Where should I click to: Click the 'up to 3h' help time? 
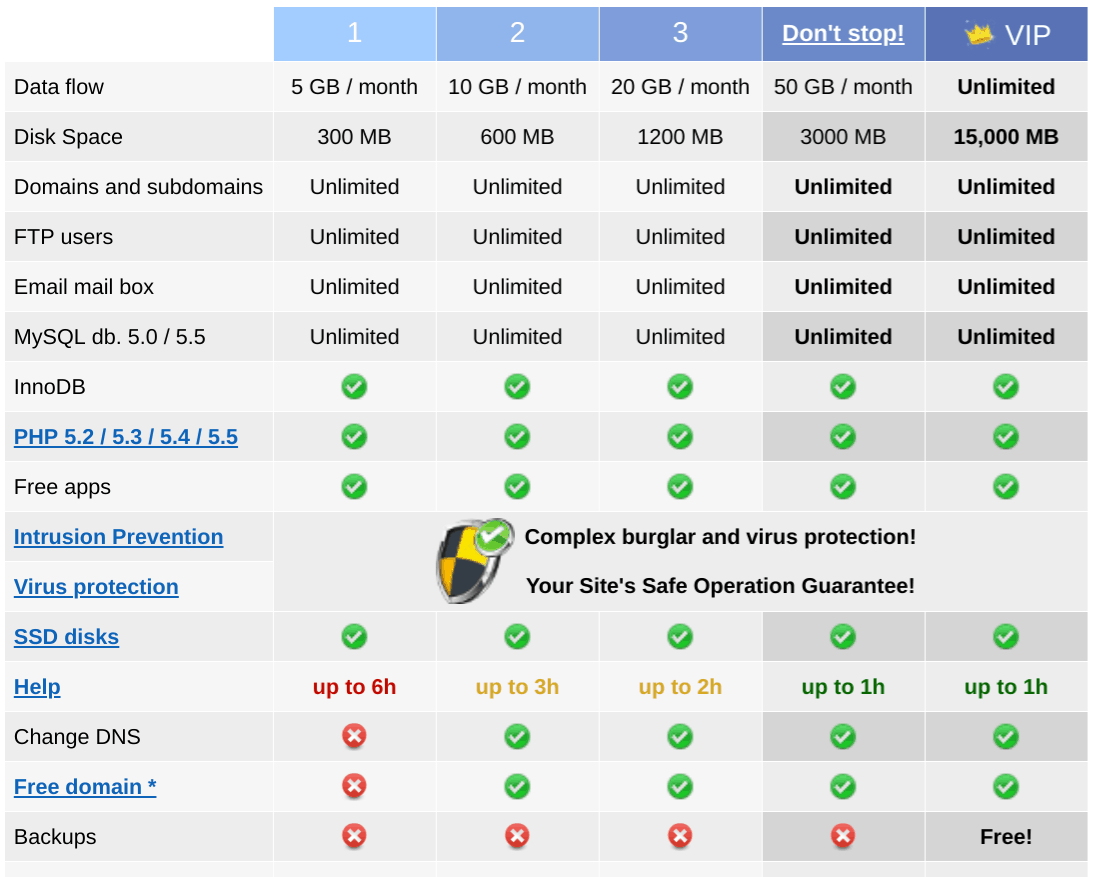(517, 687)
